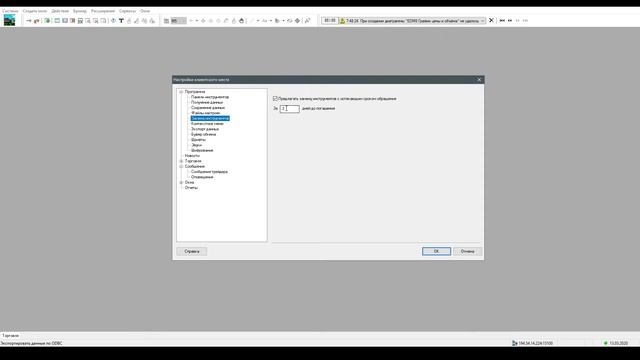Image resolution: width=640 pixels, height=360 pixels.
Task: Open the Создать окно menu
Action: coord(35,11)
